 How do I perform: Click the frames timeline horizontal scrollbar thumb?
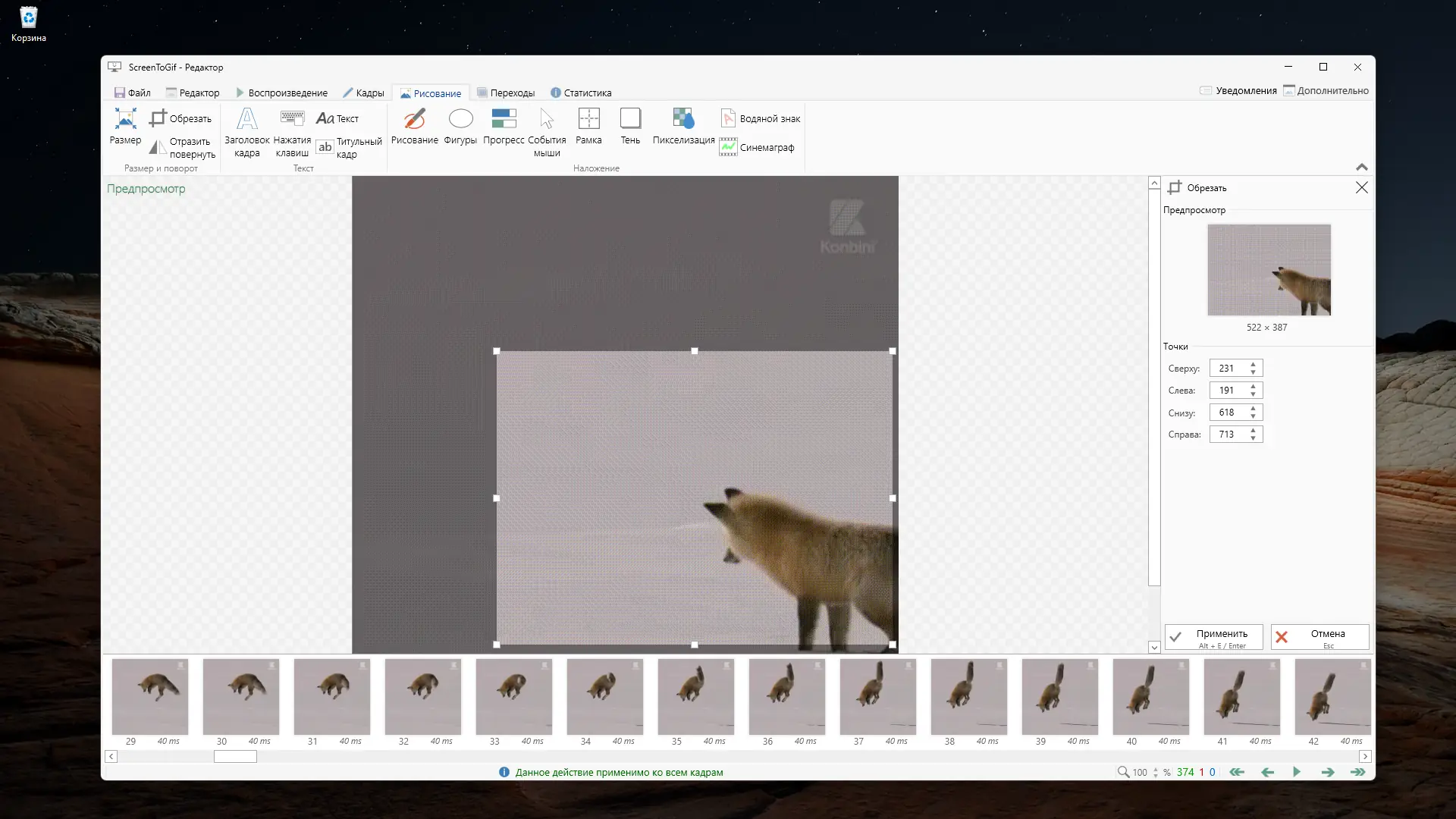pyautogui.click(x=235, y=756)
